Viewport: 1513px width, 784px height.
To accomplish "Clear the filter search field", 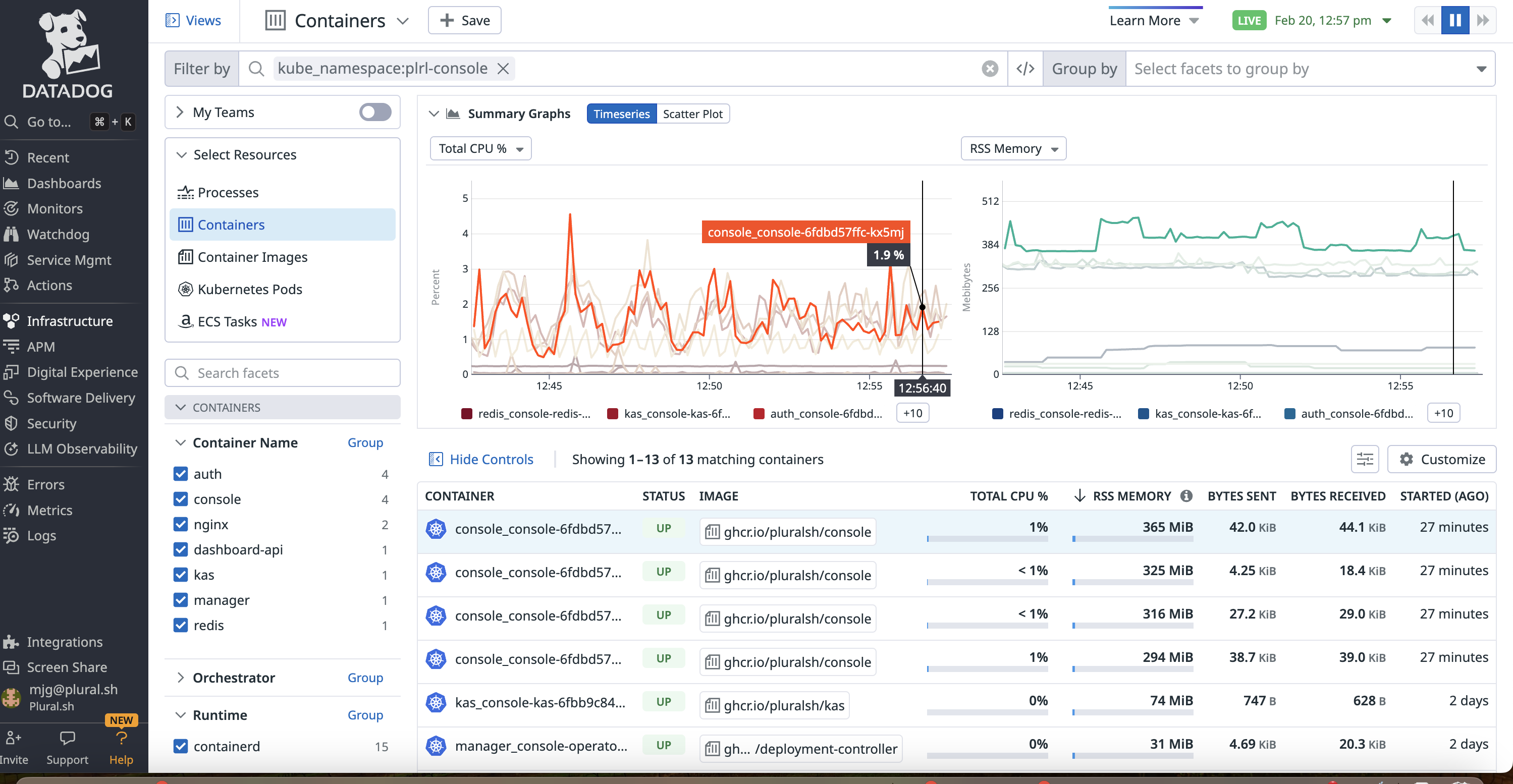I will coord(990,69).
